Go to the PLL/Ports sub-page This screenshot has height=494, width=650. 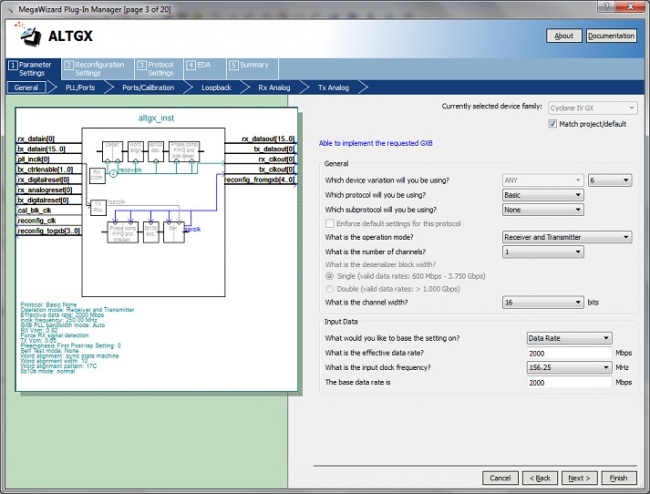tap(80, 87)
